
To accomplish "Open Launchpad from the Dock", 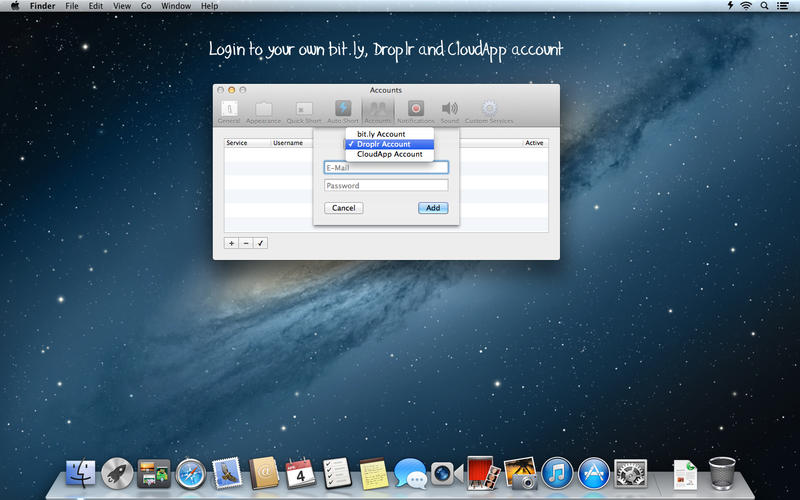I will 117,473.
